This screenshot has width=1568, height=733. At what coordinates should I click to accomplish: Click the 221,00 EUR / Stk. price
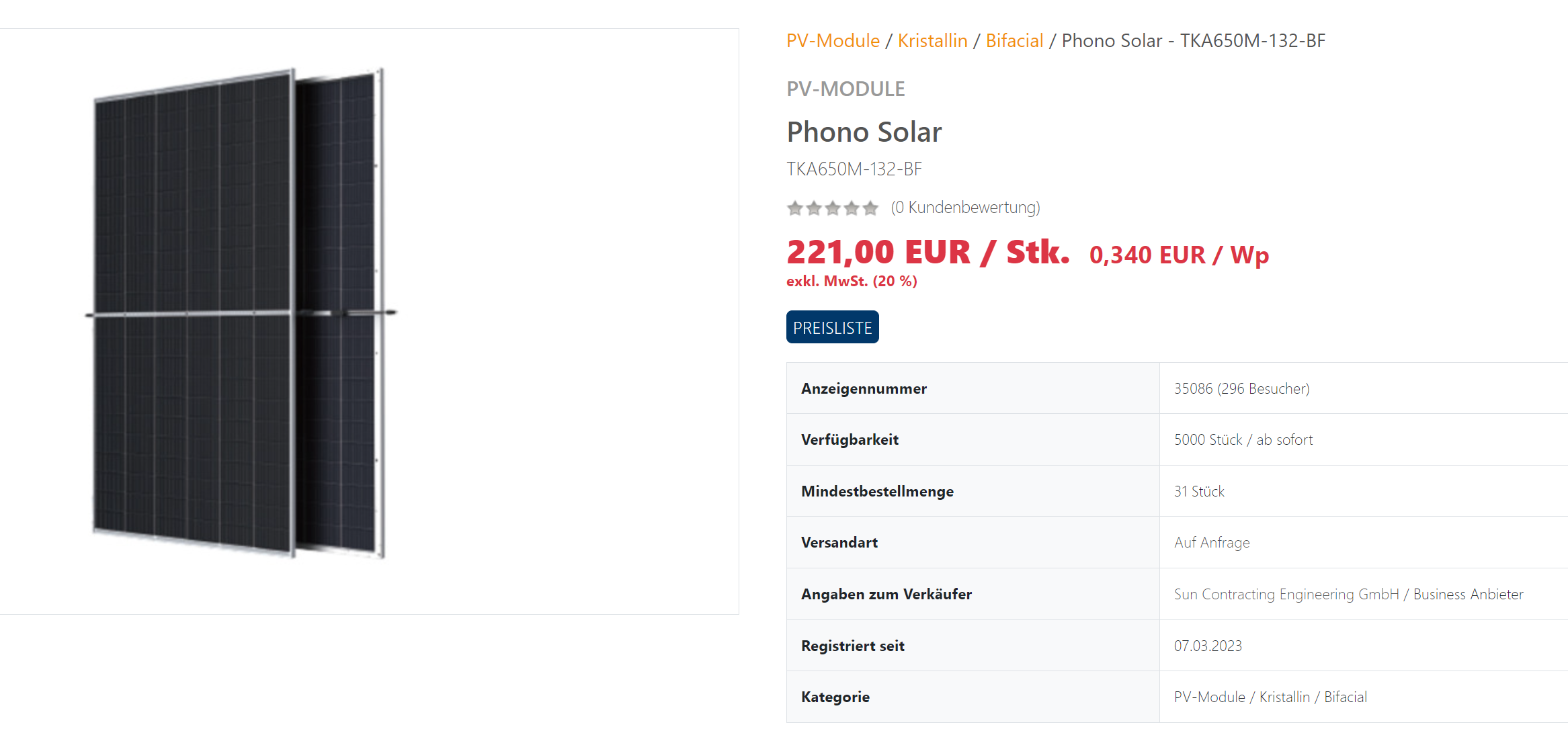pyautogui.click(x=928, y=253)
